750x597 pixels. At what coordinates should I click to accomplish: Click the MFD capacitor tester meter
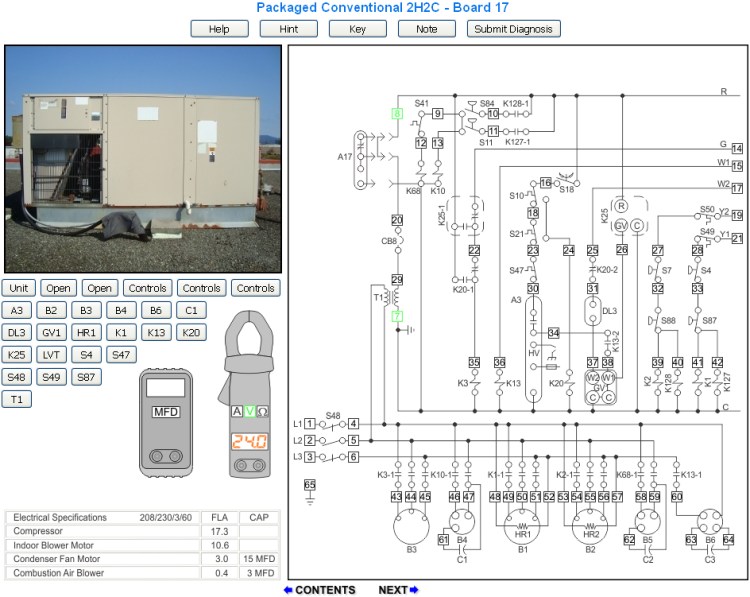(166, 423)
